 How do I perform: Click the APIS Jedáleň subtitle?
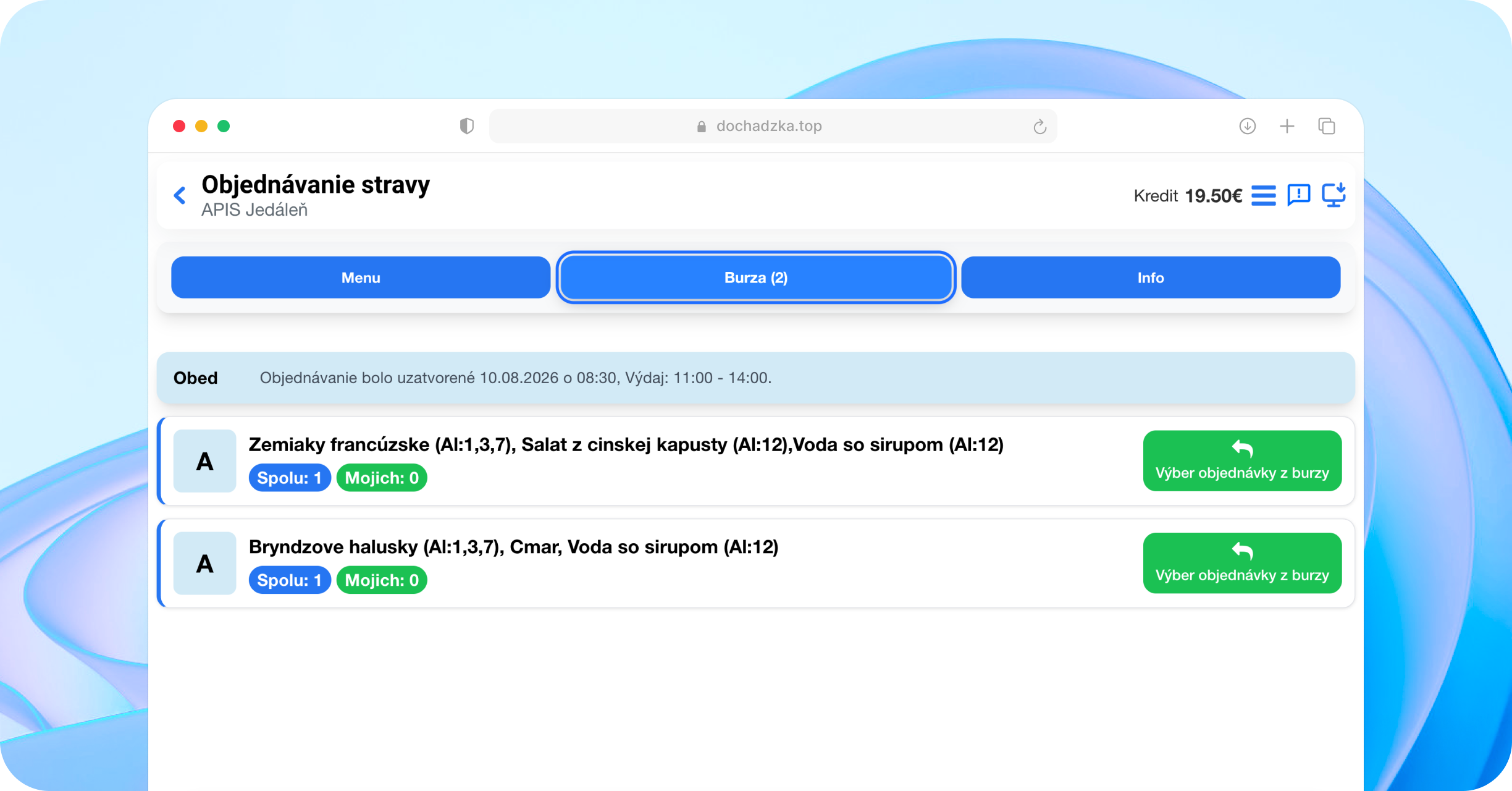[x=254, y=210]
